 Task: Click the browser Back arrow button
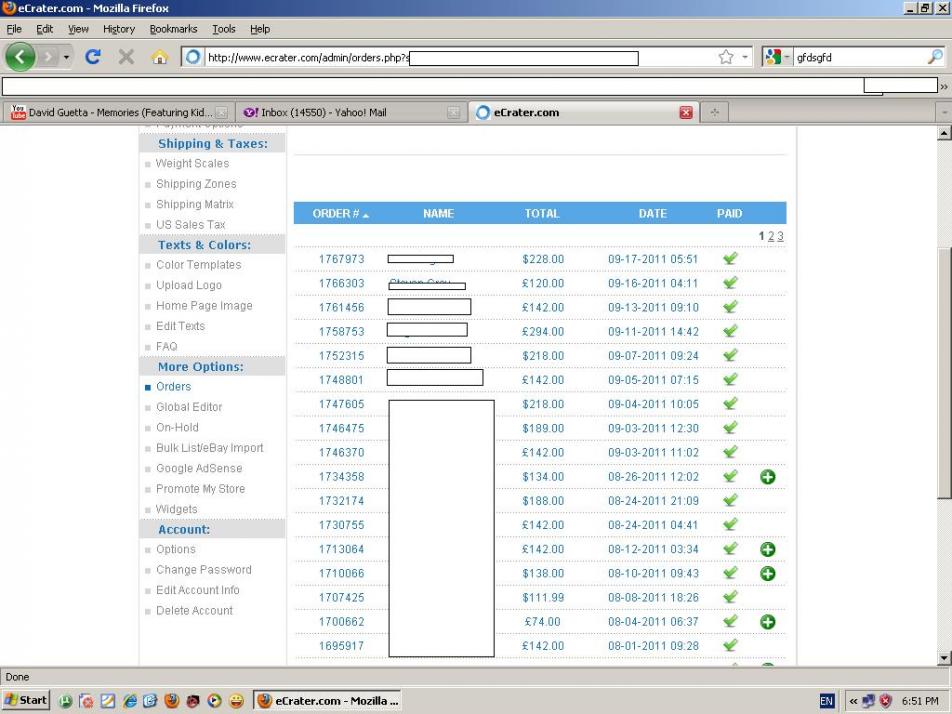21,57
